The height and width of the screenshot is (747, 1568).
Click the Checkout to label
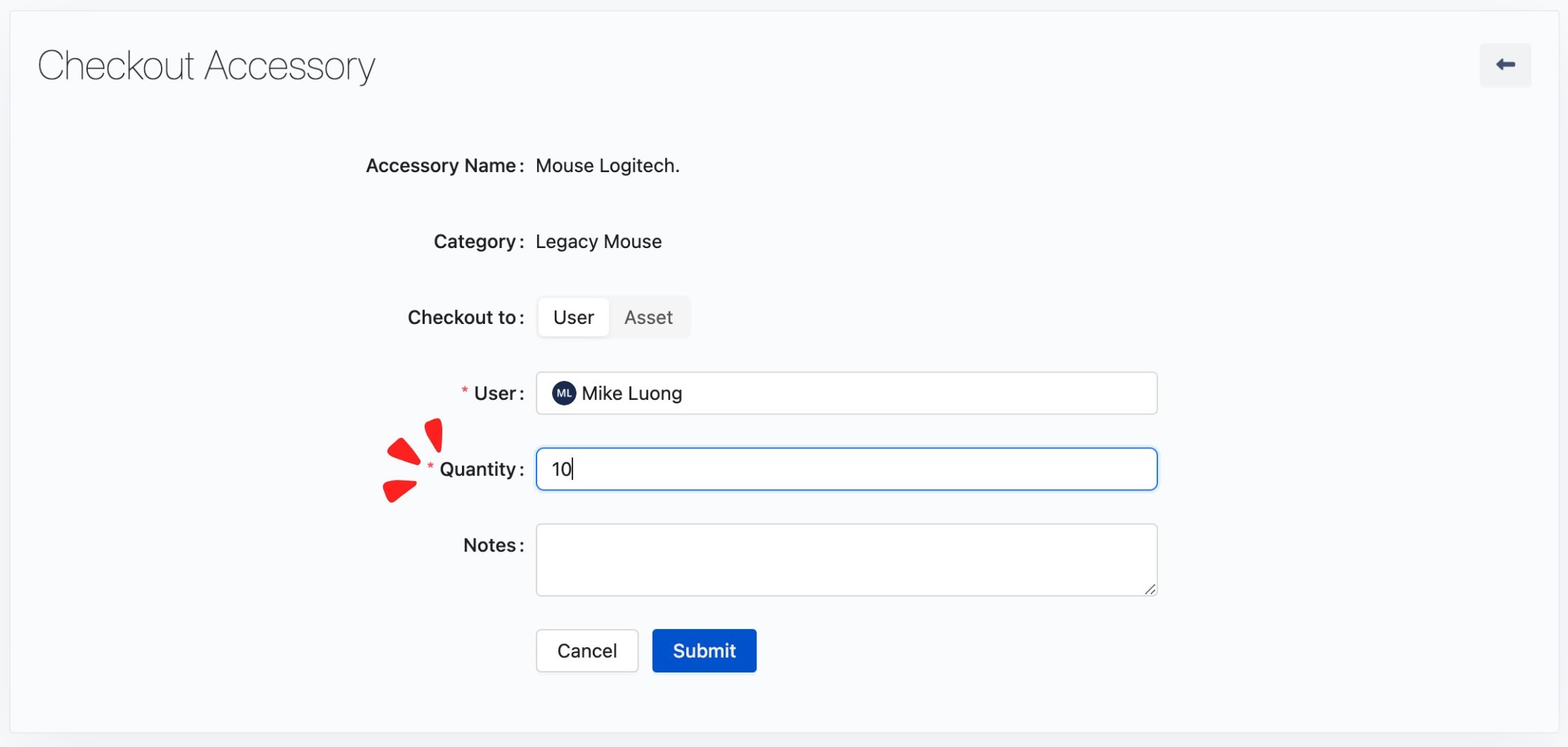(464, 318)
